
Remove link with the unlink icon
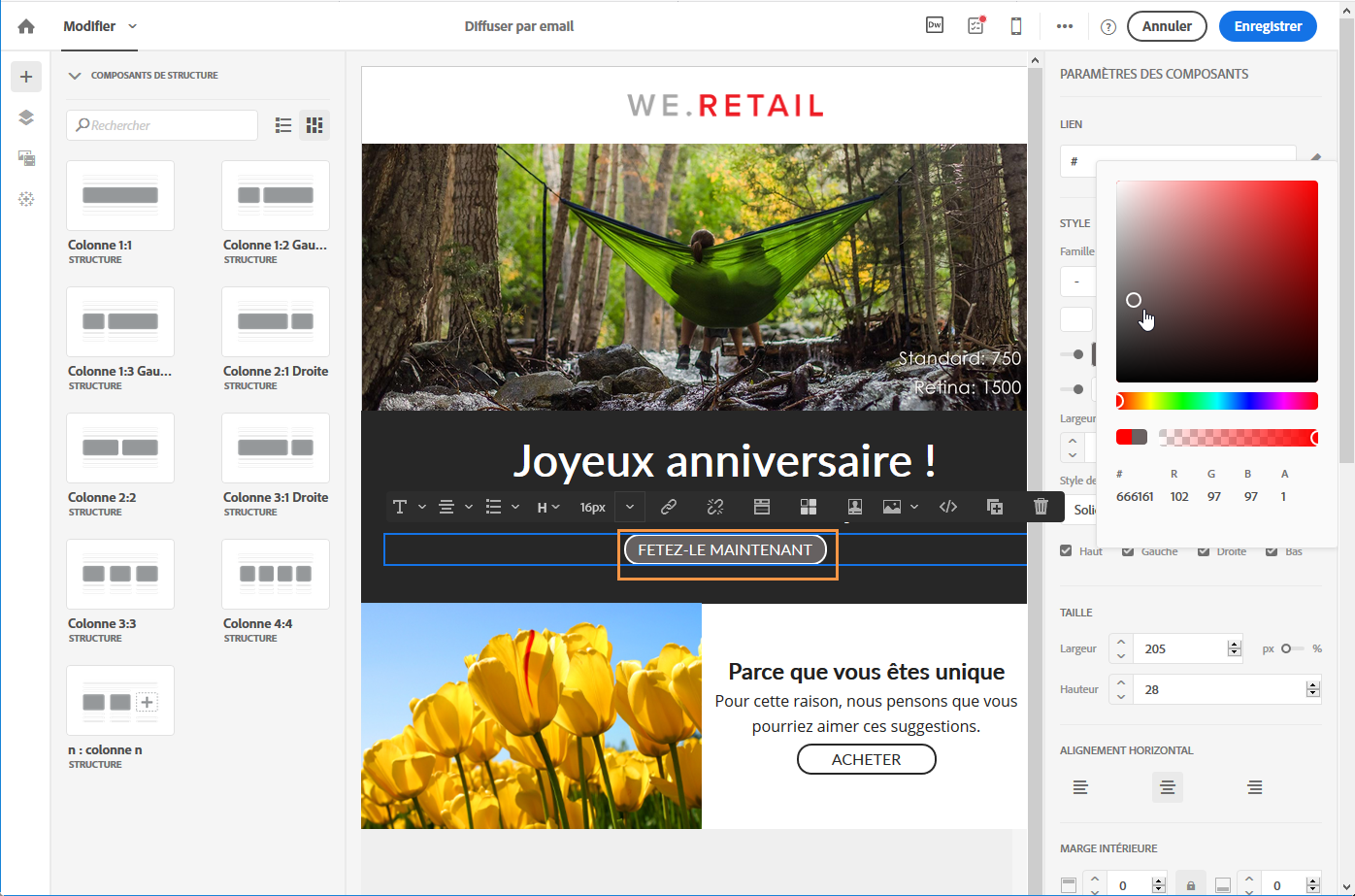point(715,507)
